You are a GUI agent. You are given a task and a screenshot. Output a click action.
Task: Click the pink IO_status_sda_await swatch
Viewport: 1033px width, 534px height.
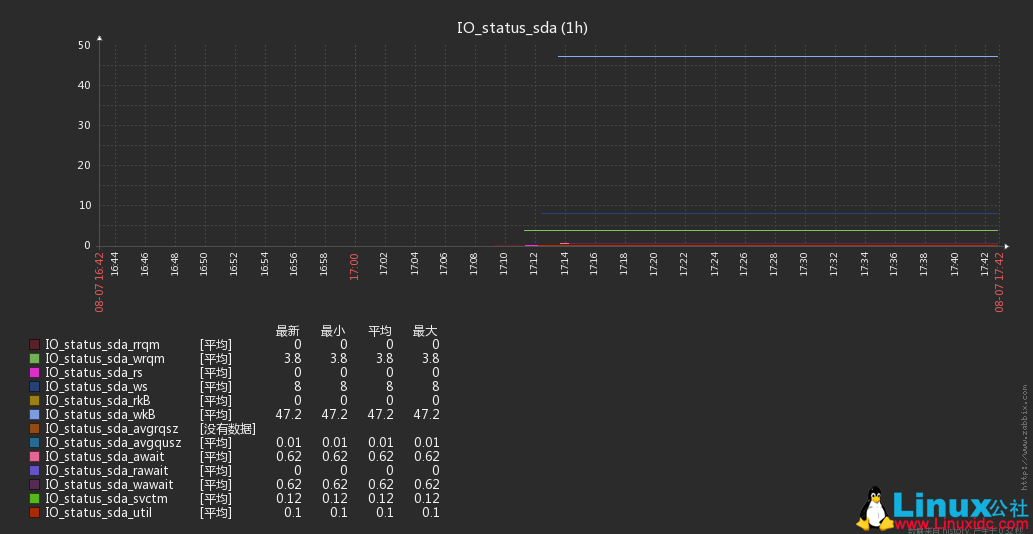pos(34,456)
